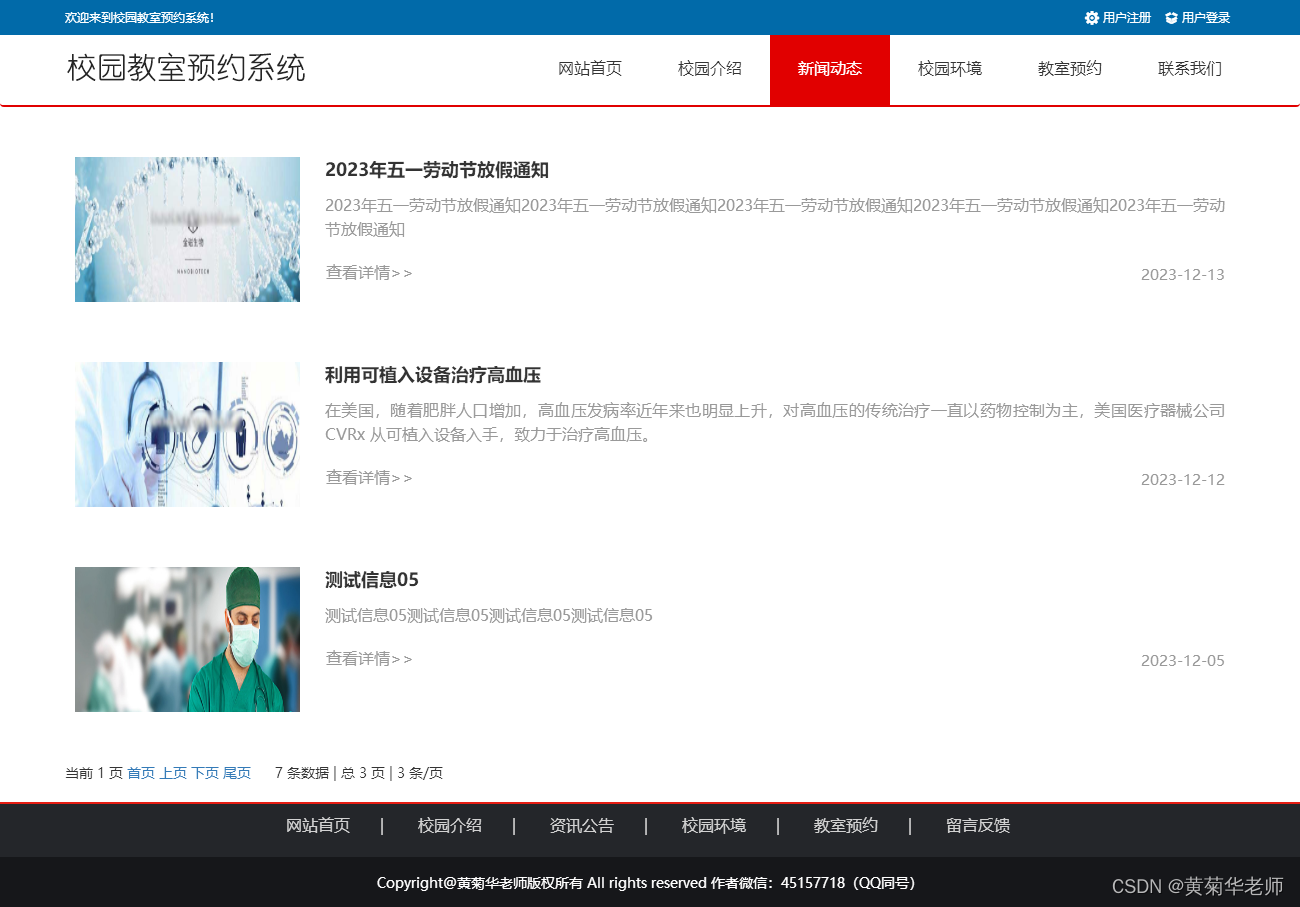Select 网站首页 in the top navigation
The height and width of the screenshot is (907, 1300).
coord(590,69)
